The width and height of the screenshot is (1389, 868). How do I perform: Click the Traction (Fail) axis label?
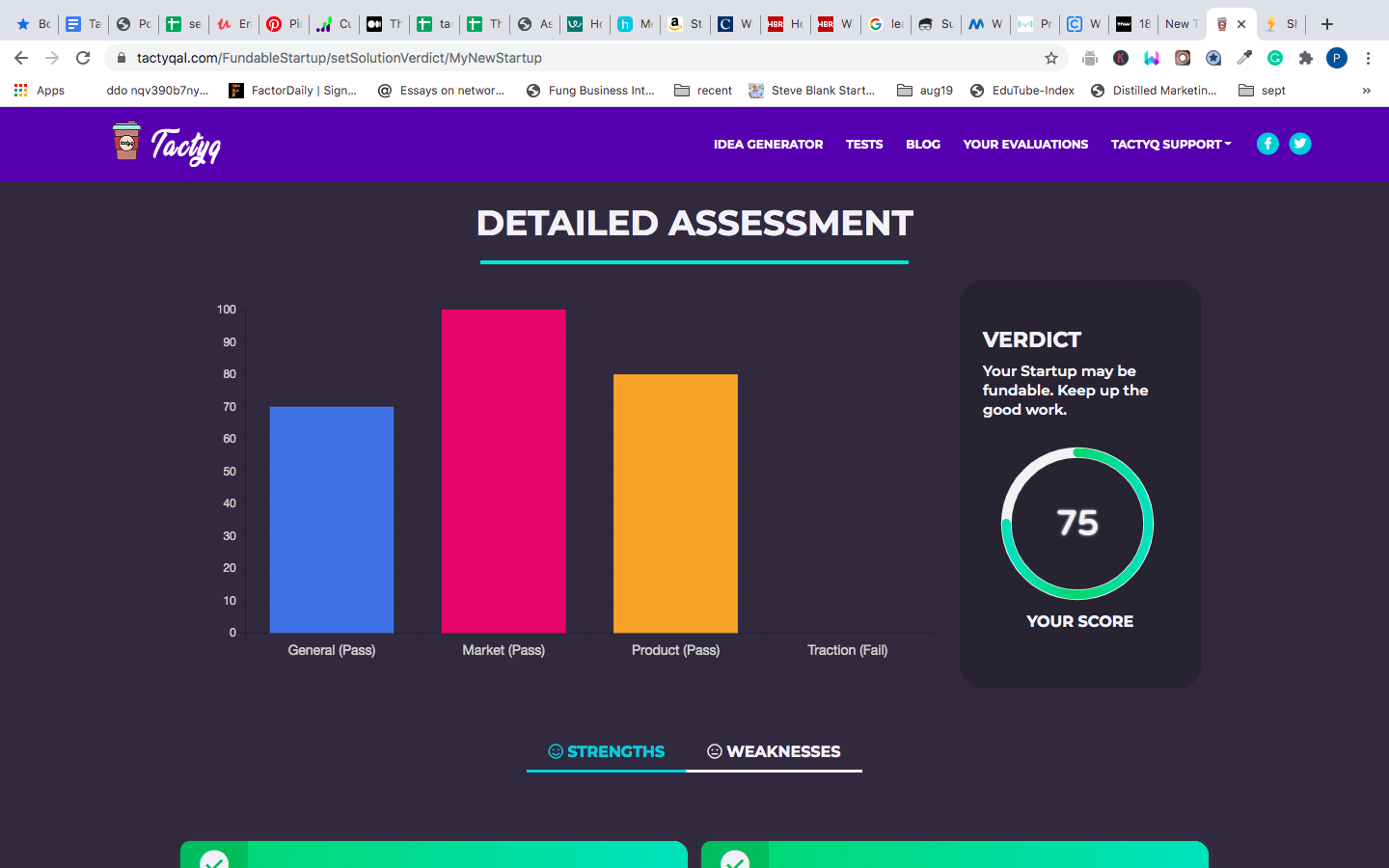pos(848,650)
